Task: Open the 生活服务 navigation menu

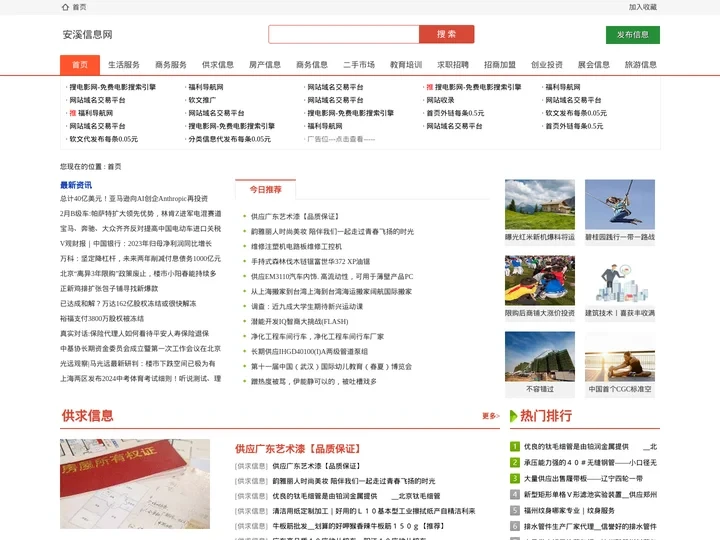Action: click(x=124, y=65)
